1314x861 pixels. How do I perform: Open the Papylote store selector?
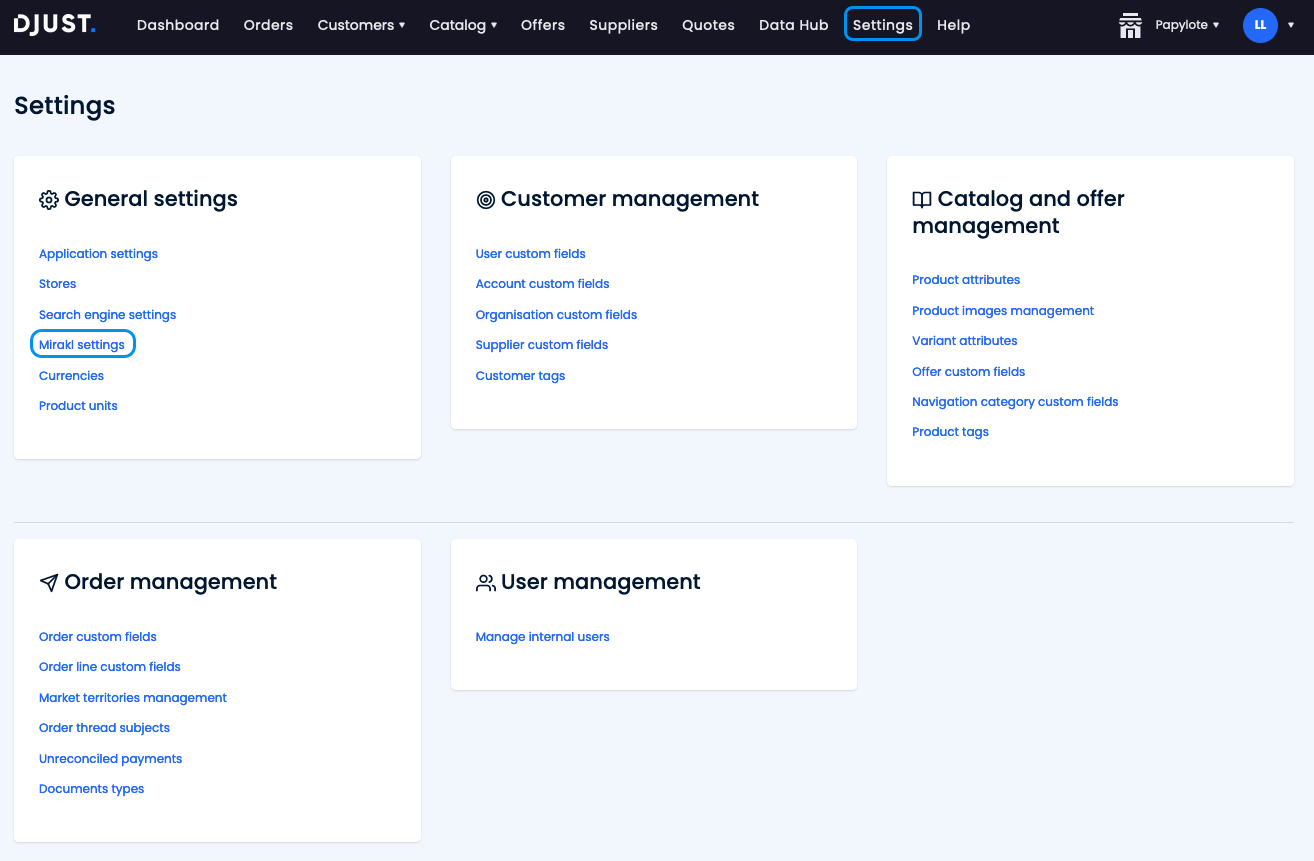[x=1185, y=25]
